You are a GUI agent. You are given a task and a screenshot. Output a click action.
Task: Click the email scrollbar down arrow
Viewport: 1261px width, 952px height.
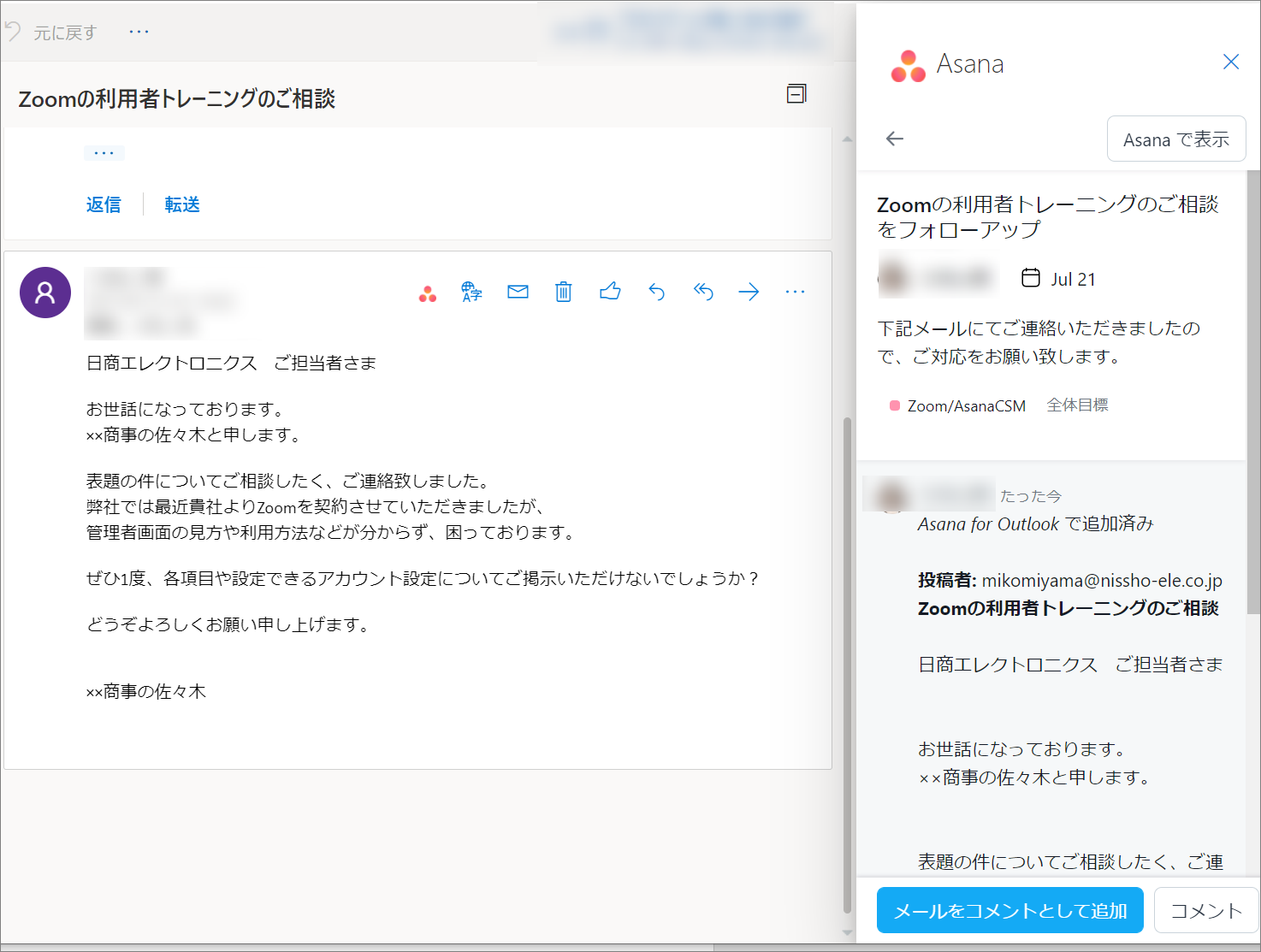click(x=847, y=932)
